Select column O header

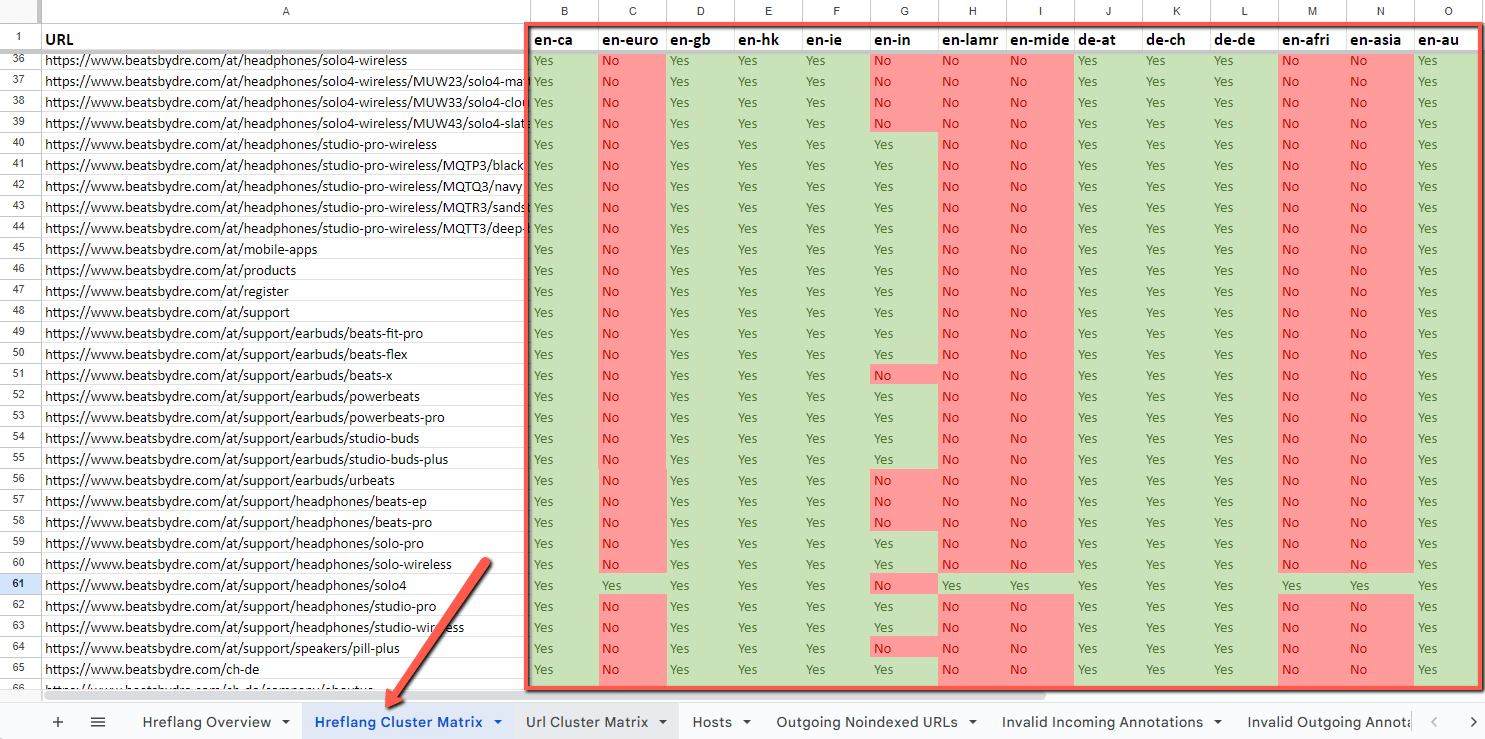coord(1449,11)
